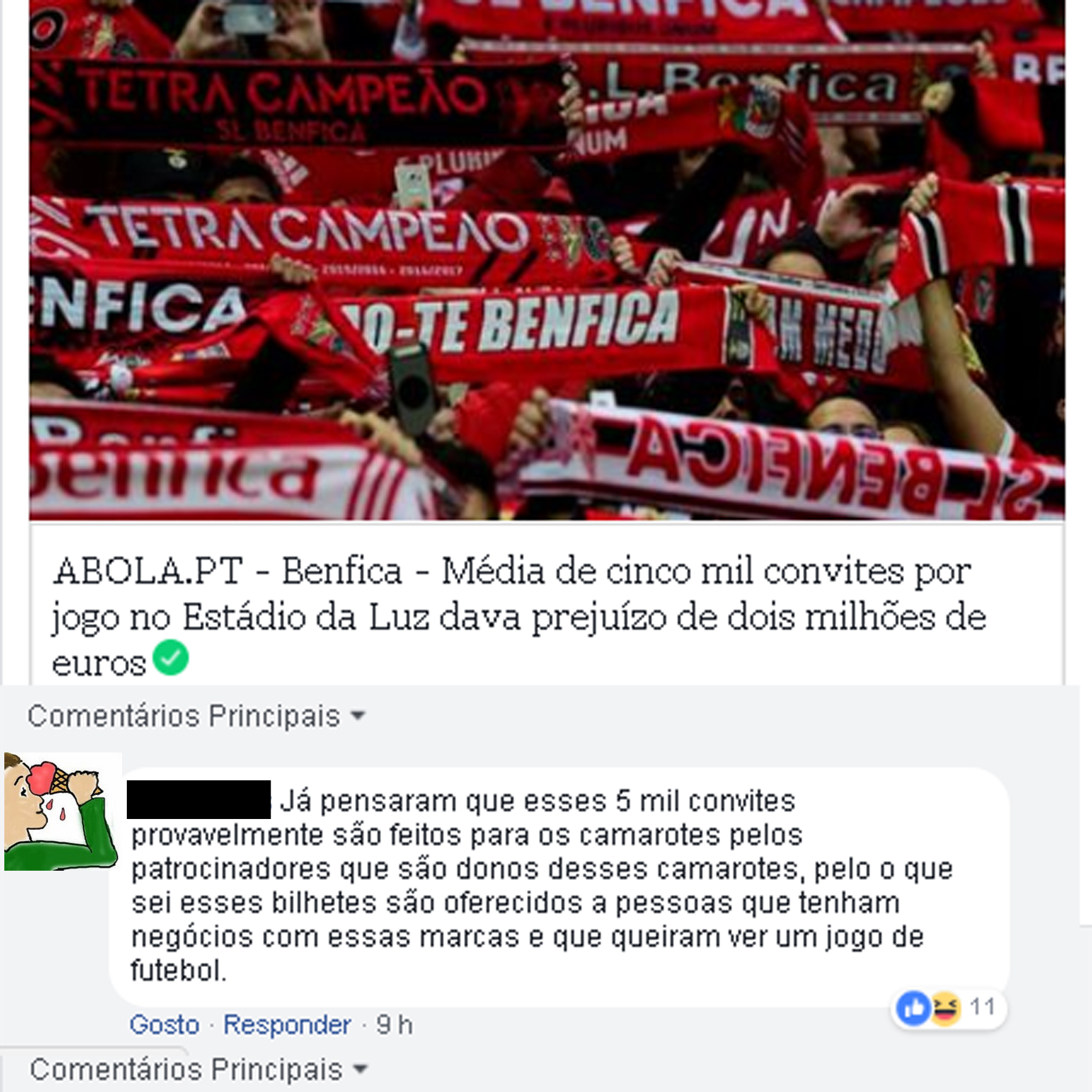This screenshot has height=1092, width=1092.
Task: Open the "9 h" comment timestamp
Action: coord(394,1025)
